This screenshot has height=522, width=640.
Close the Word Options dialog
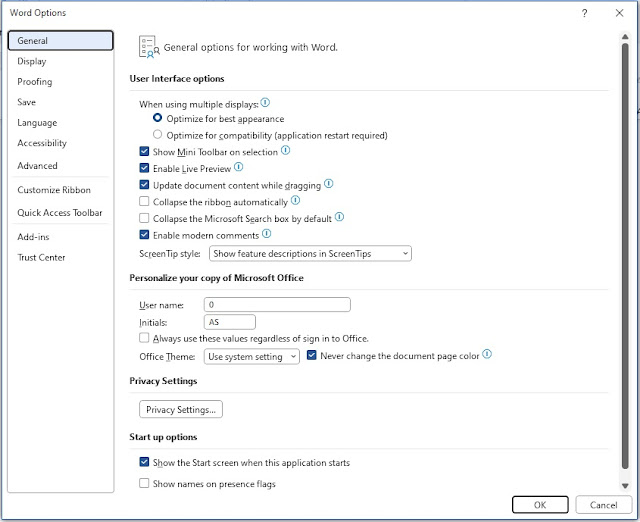(x=620, y=13)
